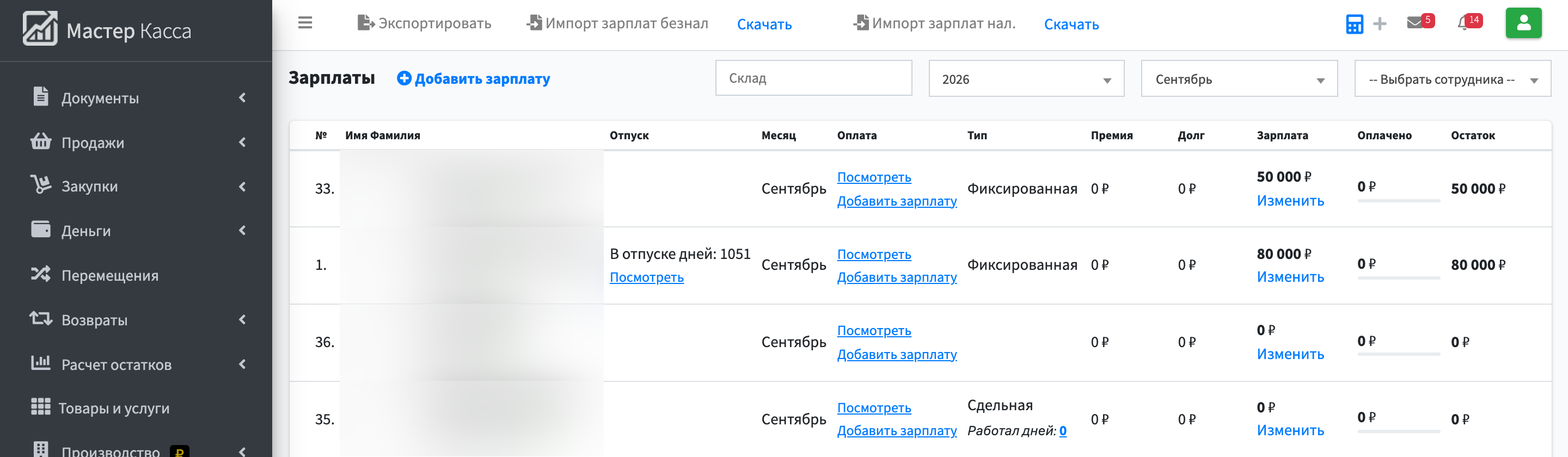Click the Деньги wallet icon
Viewport: 1568px width, 457px height.
point(41,230)
